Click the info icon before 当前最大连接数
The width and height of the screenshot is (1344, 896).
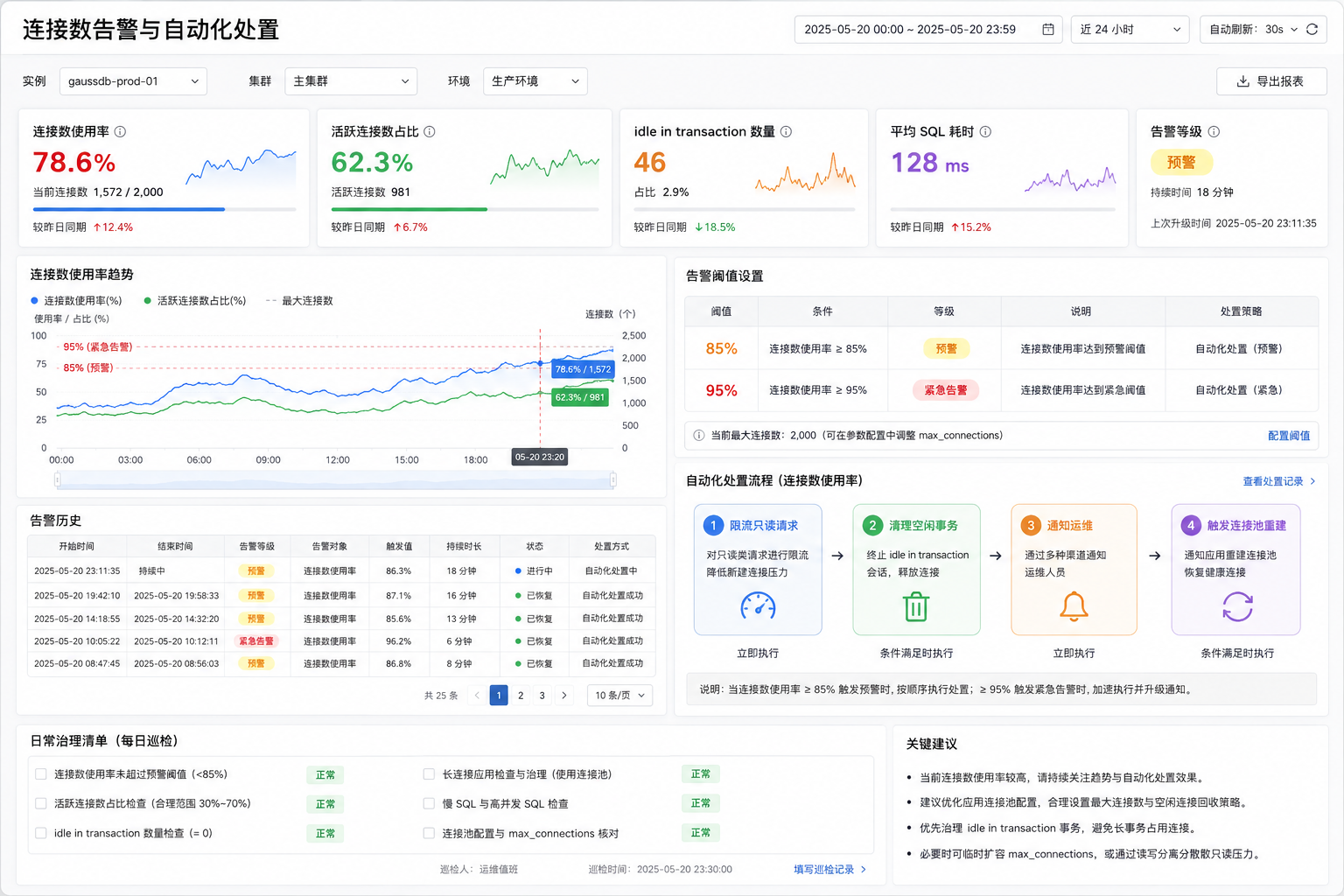(x=699, y=436)
